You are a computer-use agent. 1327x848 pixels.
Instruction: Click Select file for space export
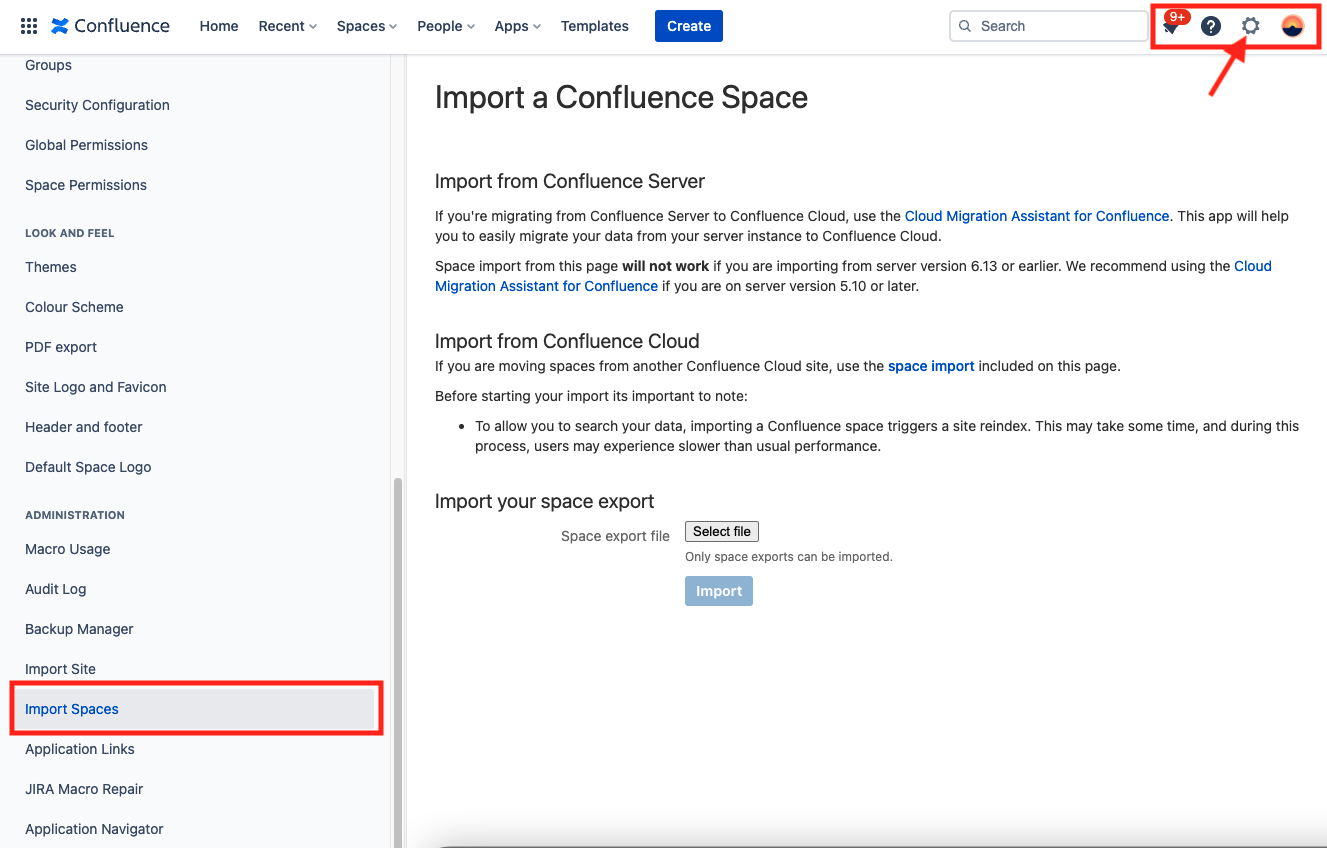[x=722, y=532]
